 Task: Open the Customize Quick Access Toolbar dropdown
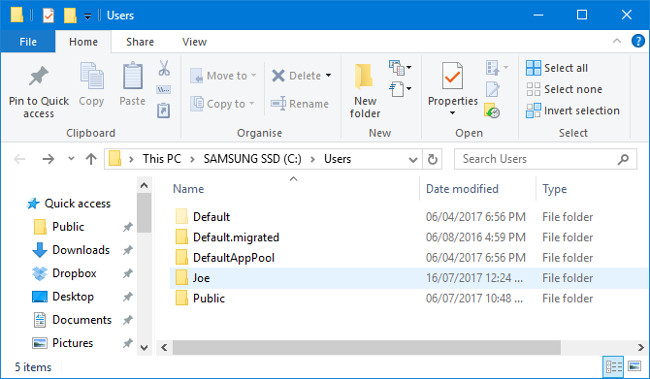tap(87, 17)
